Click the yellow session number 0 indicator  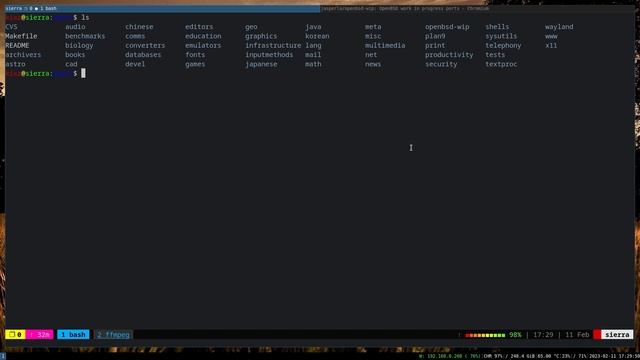click(x=16, y=335)
